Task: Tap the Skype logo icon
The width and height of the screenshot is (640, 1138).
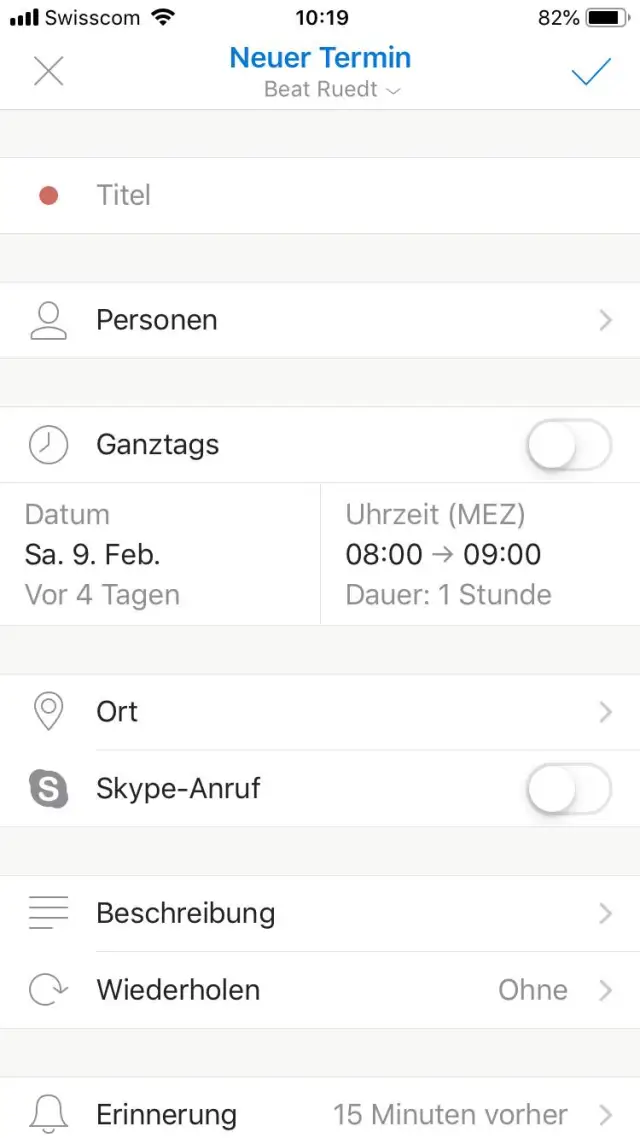Action: click(x=48, y=789)
